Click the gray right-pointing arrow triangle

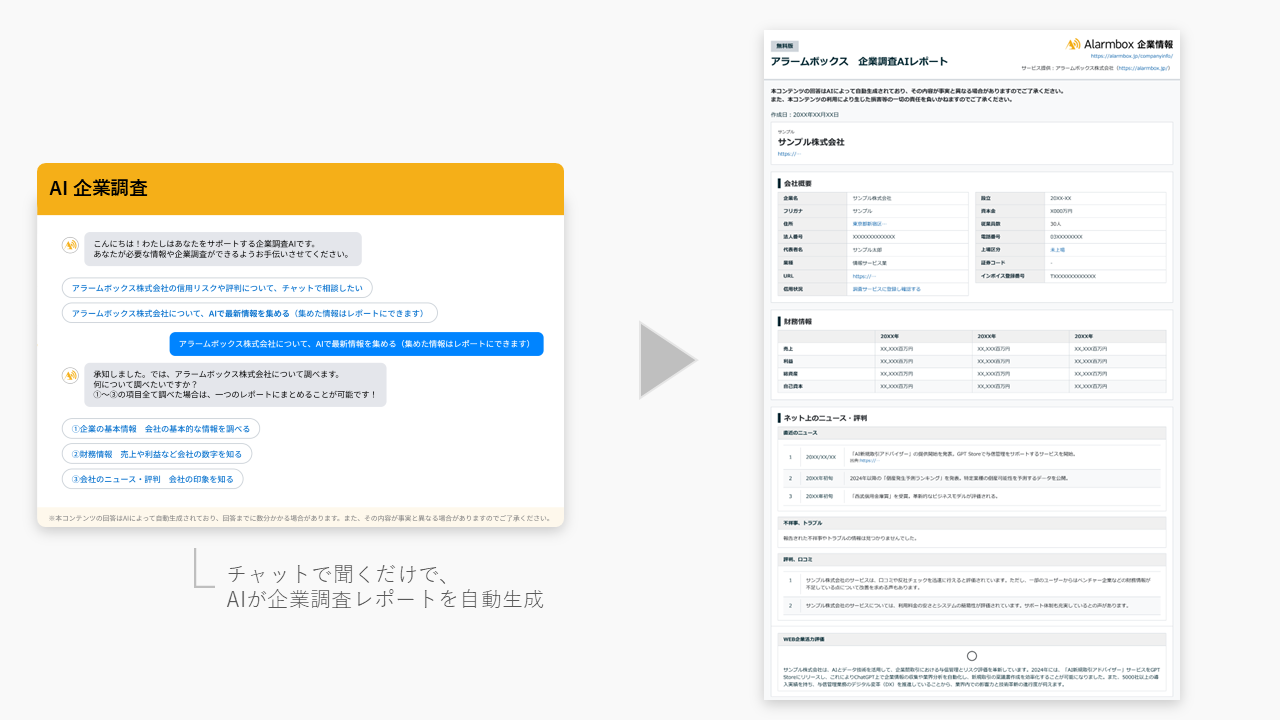pos(665,360)
